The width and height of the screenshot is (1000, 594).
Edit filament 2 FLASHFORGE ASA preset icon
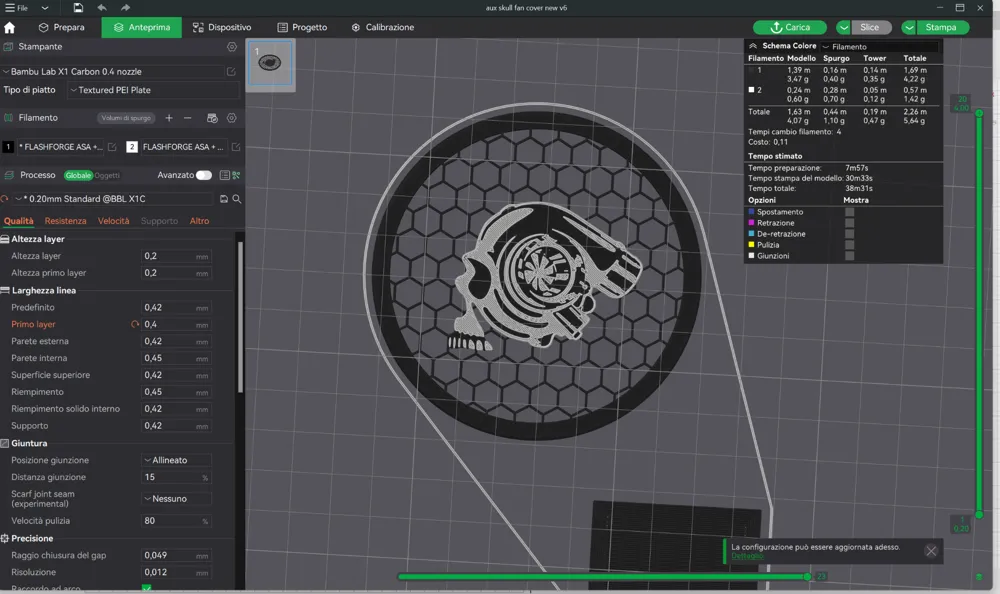tap(235, 147)
